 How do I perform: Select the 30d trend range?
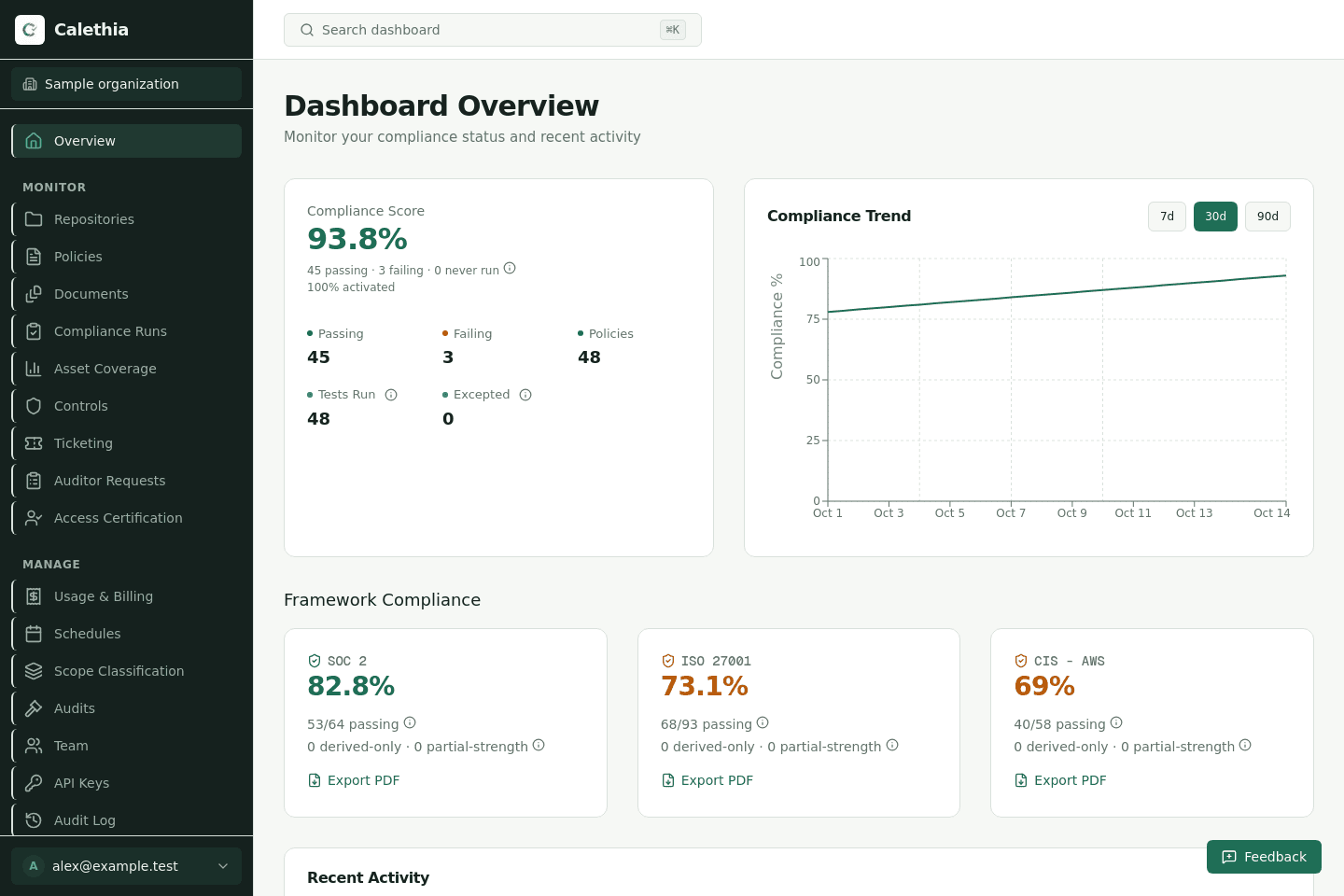[x=1215, y=217]
